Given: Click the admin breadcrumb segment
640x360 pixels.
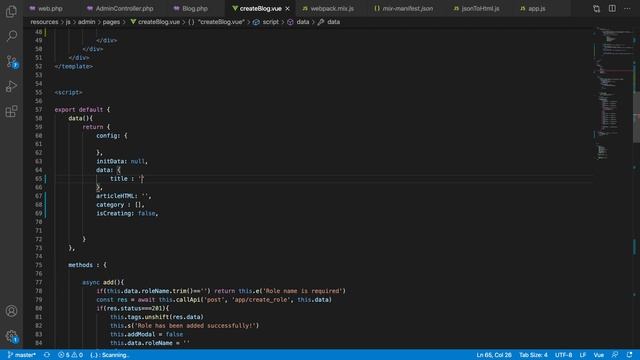Looking at the screenshot, I should (87, 22).
